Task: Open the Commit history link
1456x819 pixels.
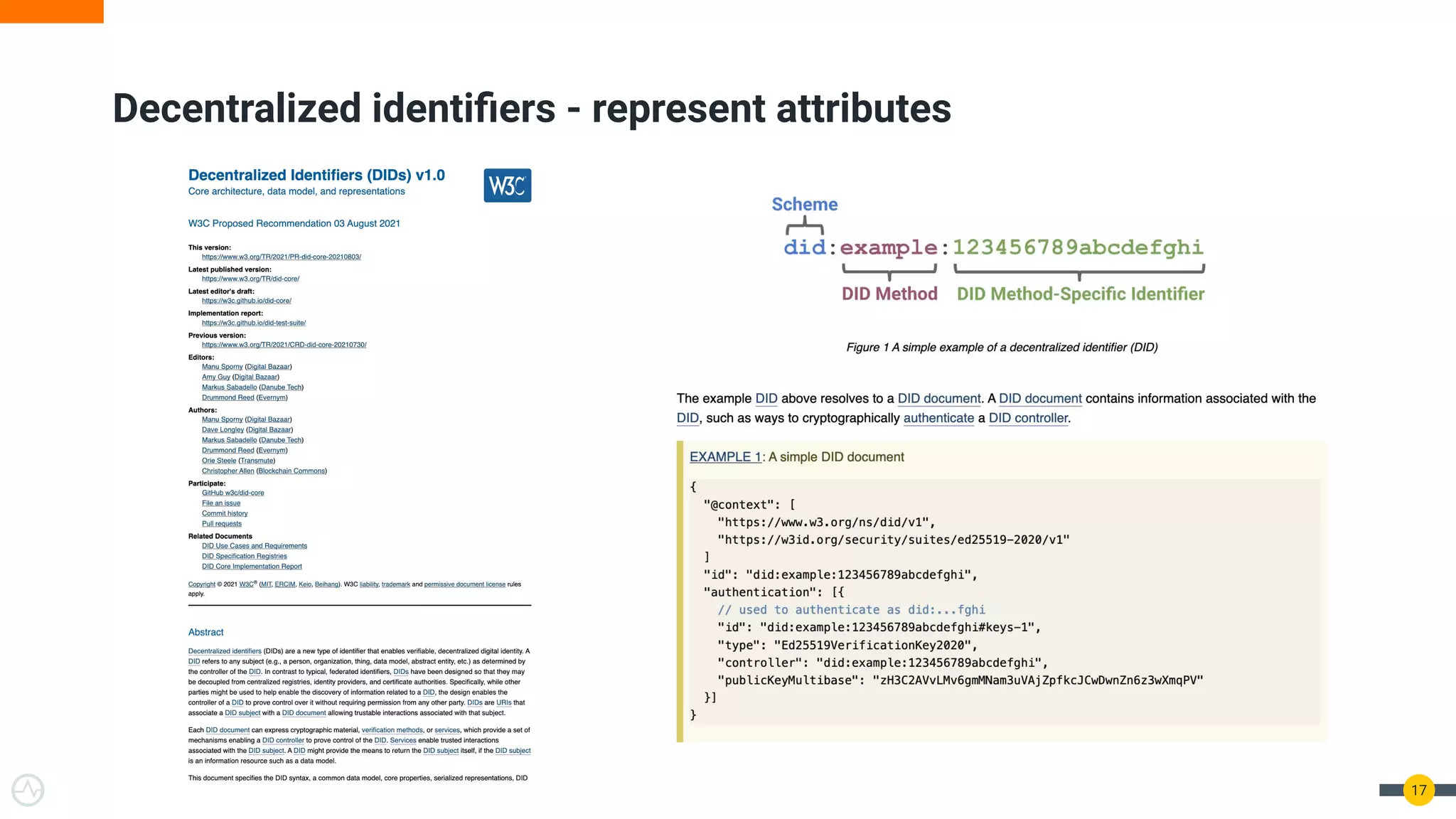Action: click(x=225, y=513)
